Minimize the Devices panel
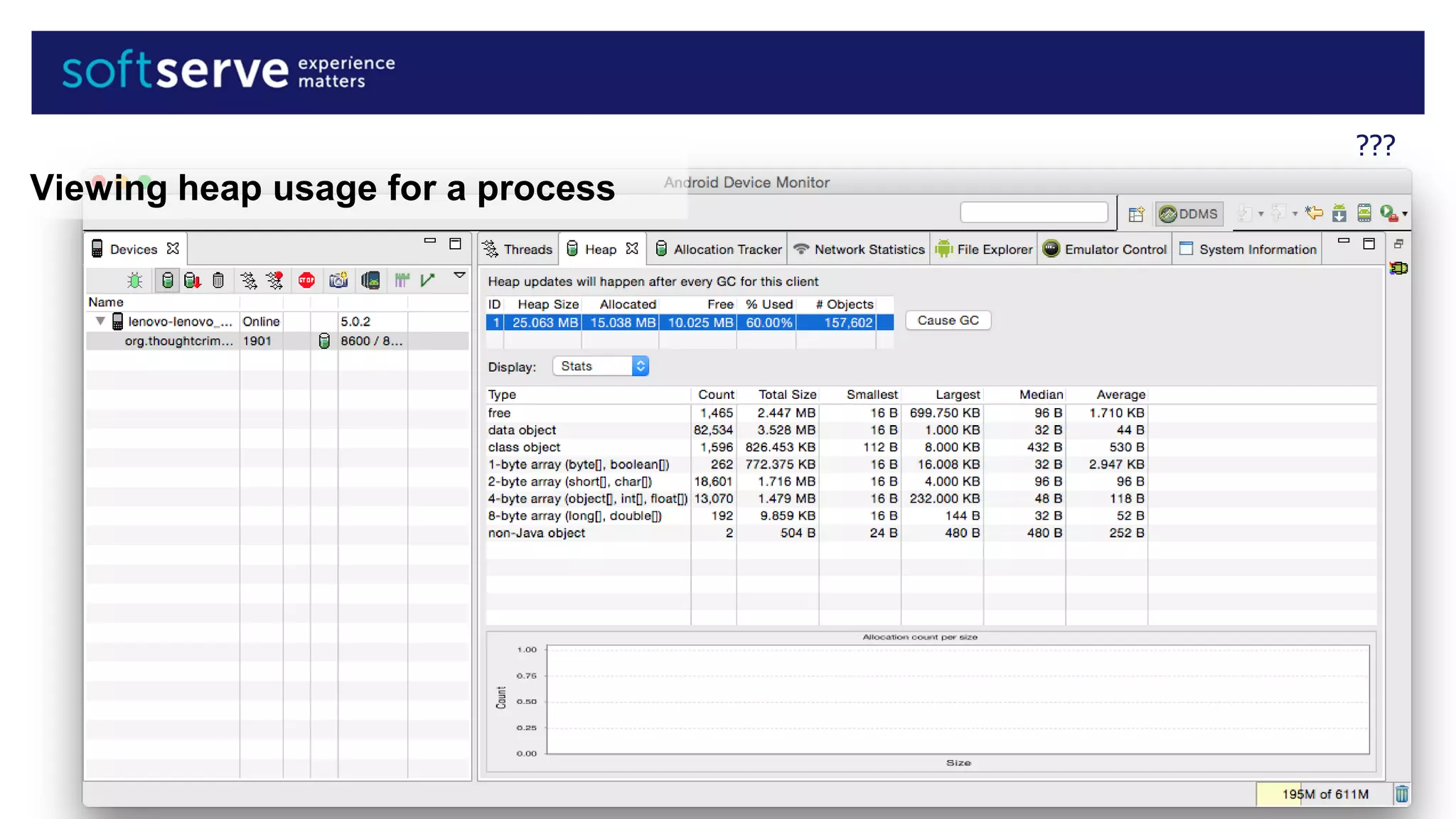 430,241
